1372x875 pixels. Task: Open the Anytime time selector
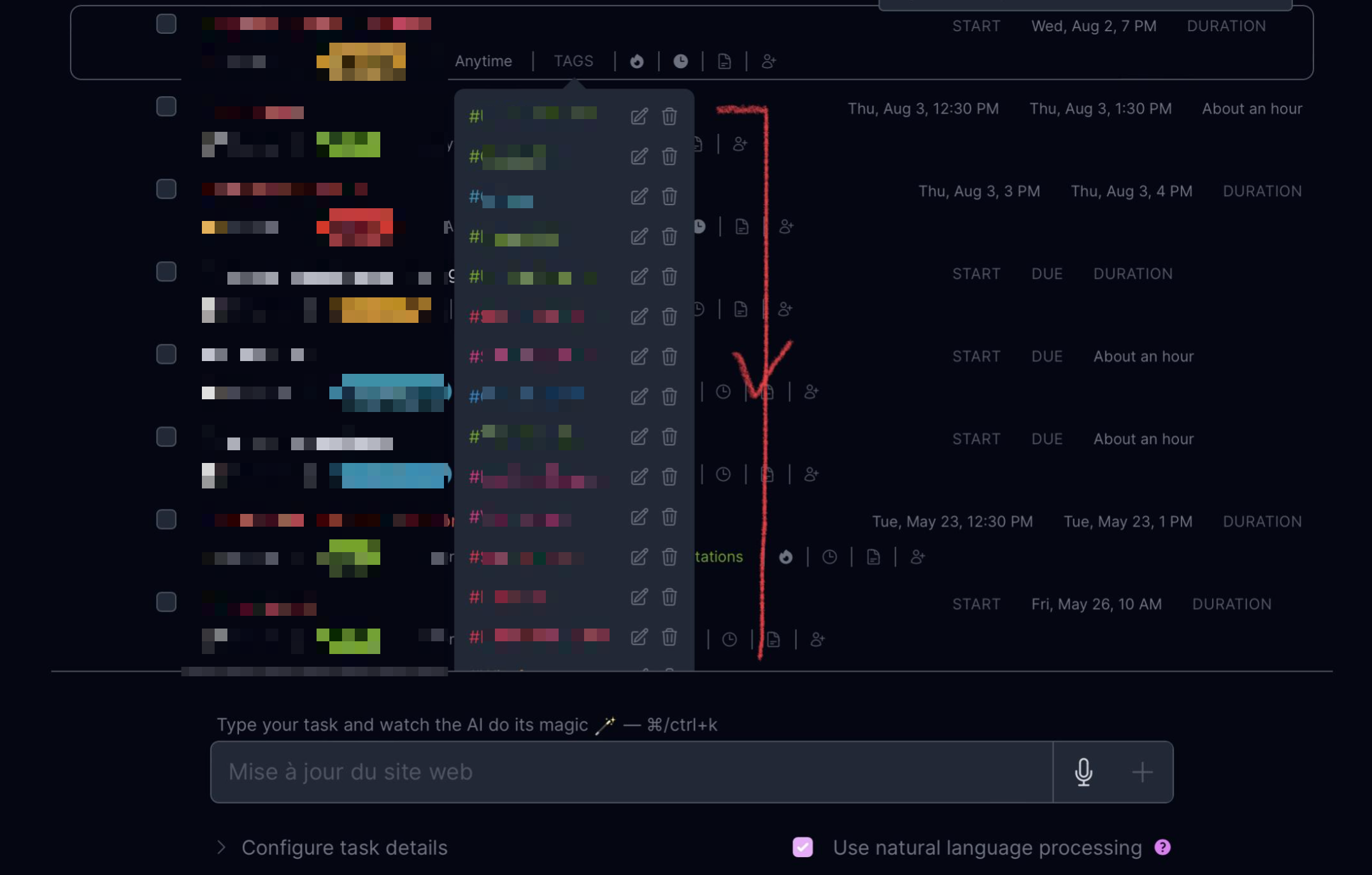[483, 61]
